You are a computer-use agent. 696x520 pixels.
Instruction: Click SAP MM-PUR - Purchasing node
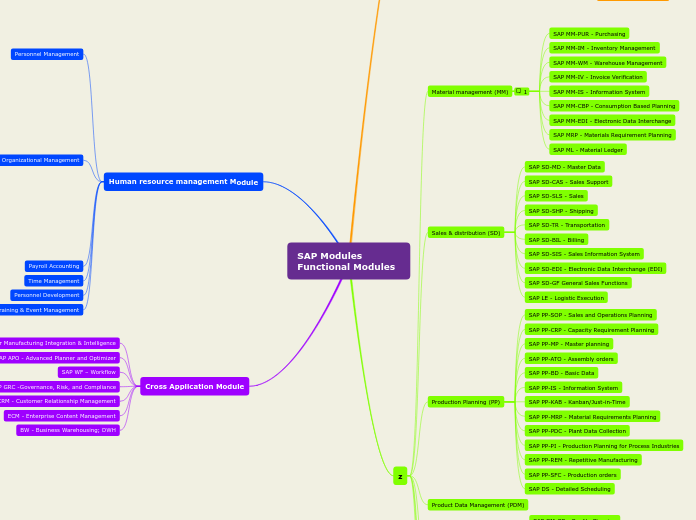(589, 34)
